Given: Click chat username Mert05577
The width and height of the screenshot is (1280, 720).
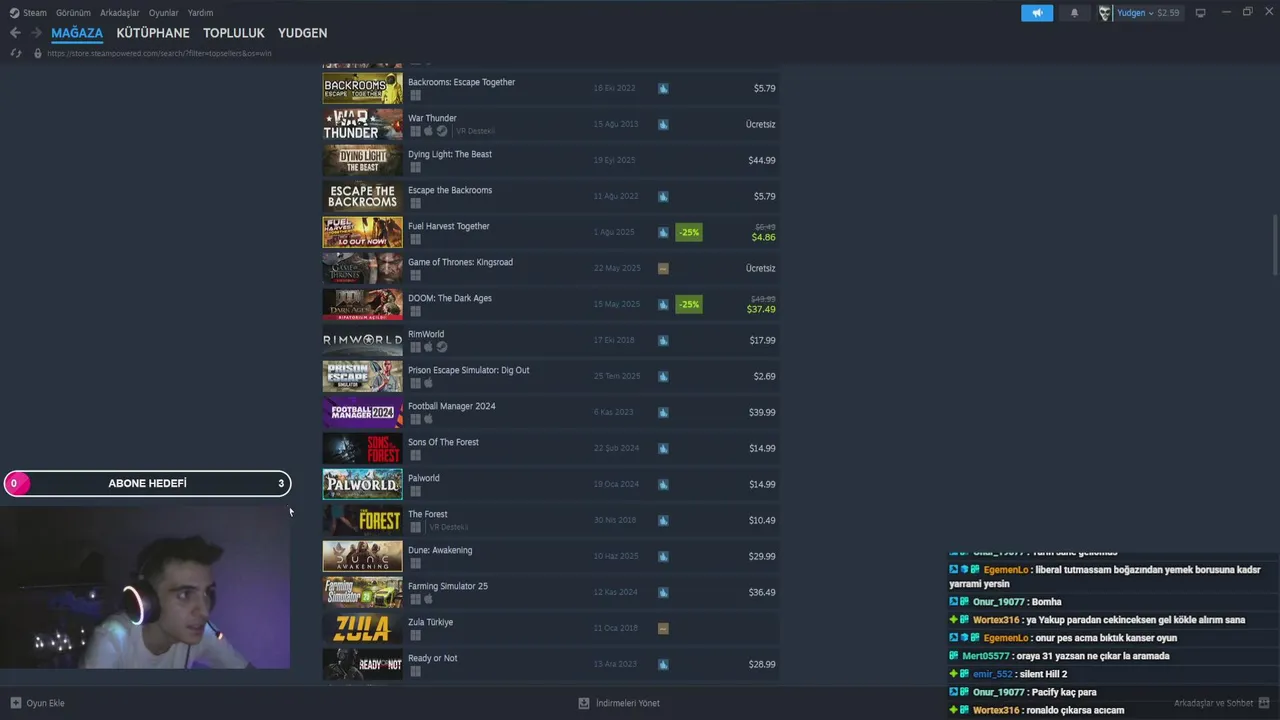Looking at the screenshot, I should point(985,656).
